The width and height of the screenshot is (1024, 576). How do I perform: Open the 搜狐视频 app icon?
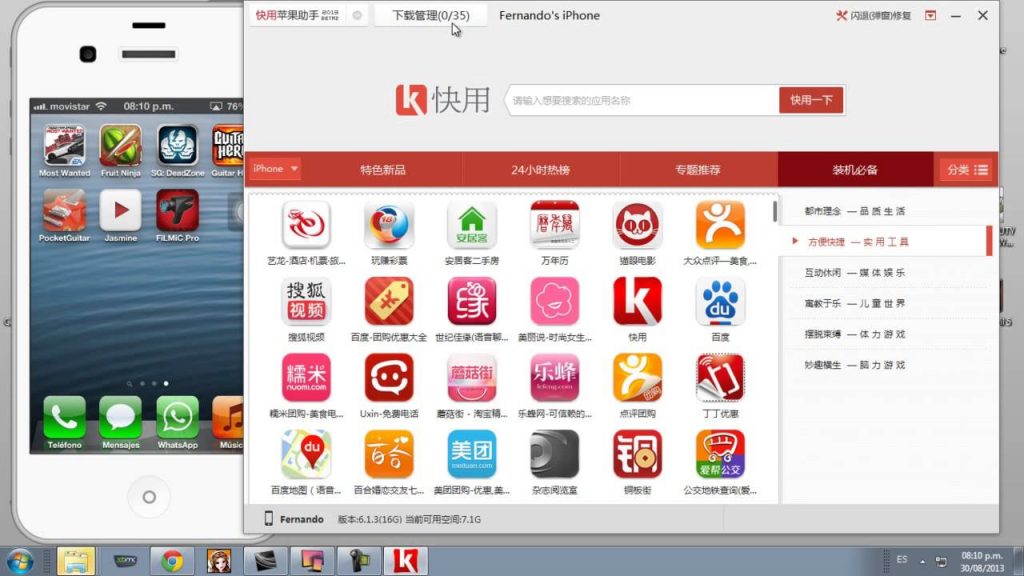pyautogui.click(x=306, y=301)
